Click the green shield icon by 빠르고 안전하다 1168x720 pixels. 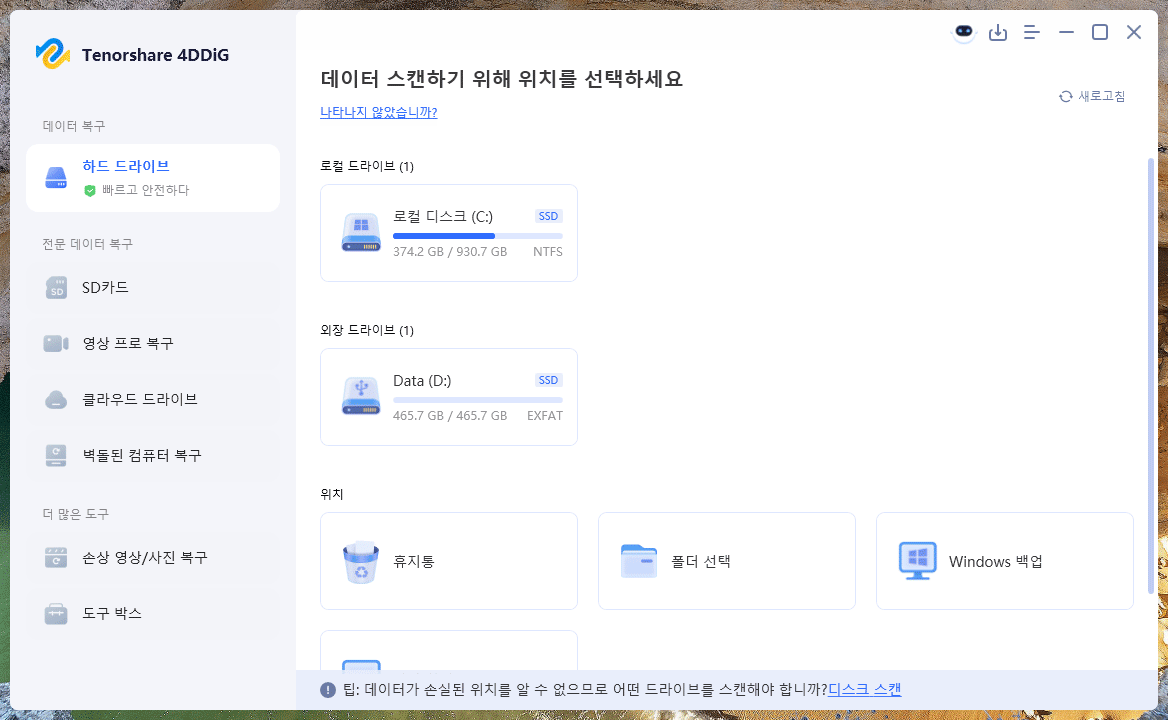tap(90, 191)
